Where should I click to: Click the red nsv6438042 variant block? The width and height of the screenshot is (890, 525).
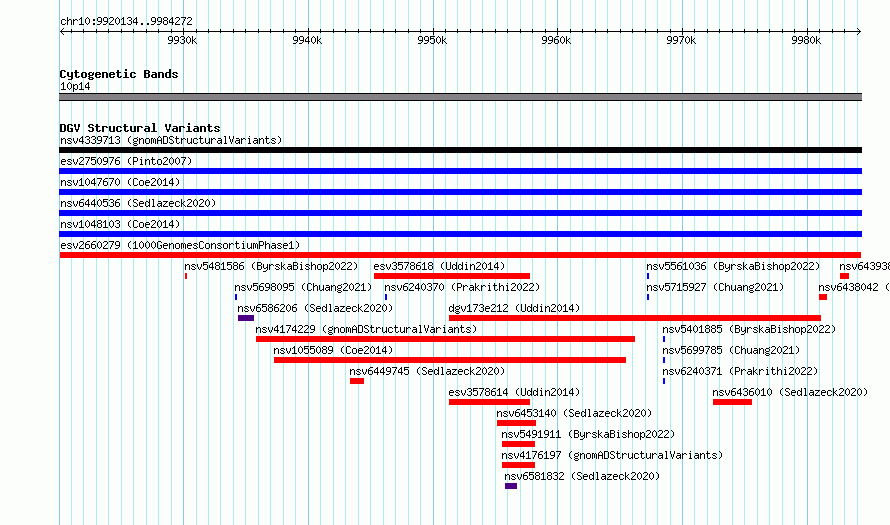[x=823, y=297]
